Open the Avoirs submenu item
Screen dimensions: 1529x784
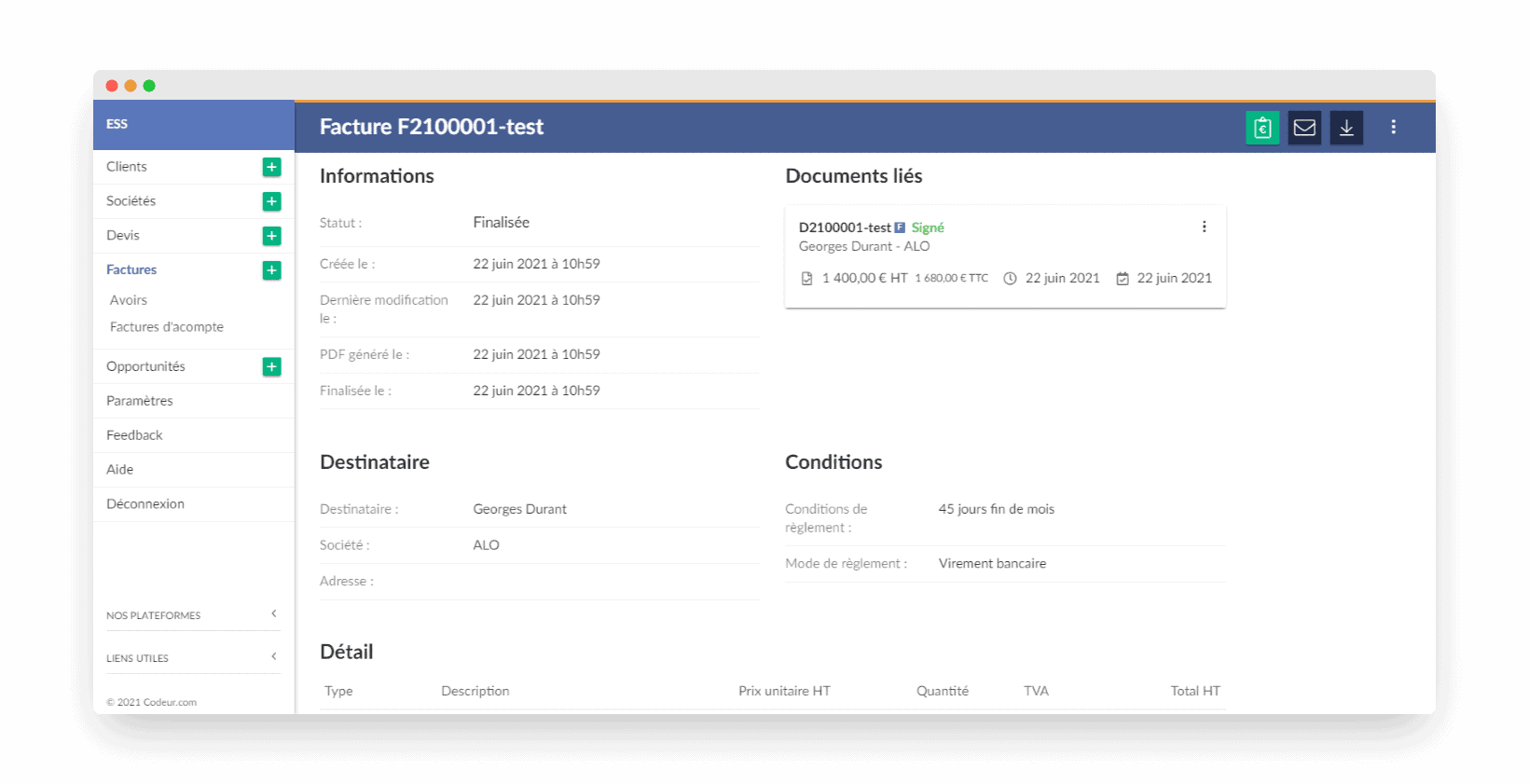coord(129,300)
